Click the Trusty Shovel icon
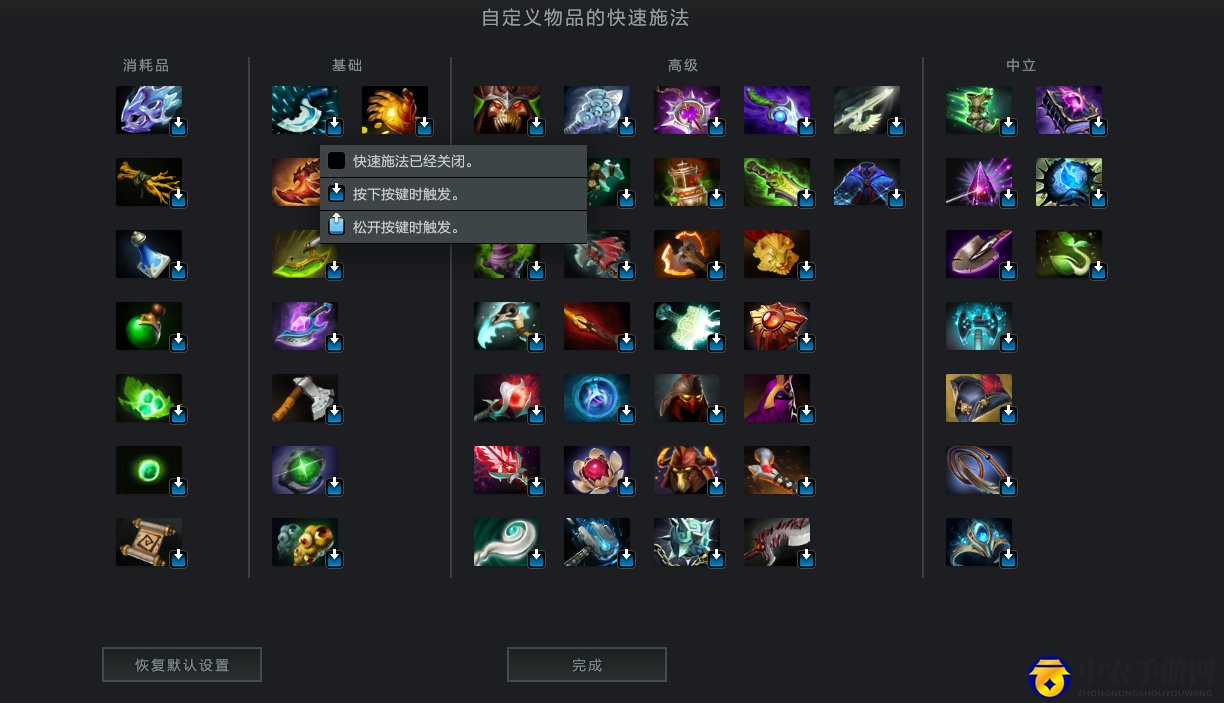 pos(979,254)
